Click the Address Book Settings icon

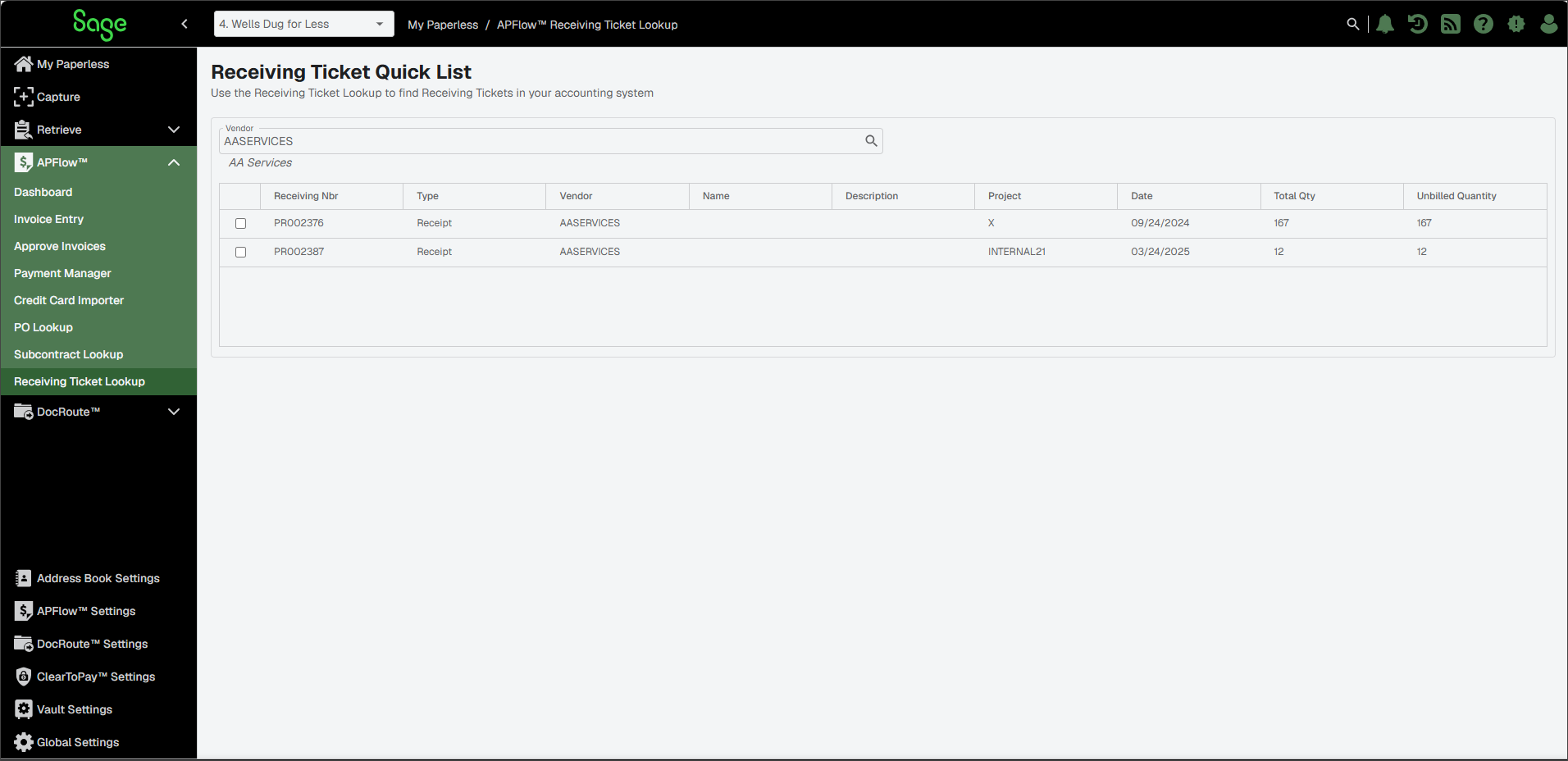pyautogui.click(x=24, y=578)
